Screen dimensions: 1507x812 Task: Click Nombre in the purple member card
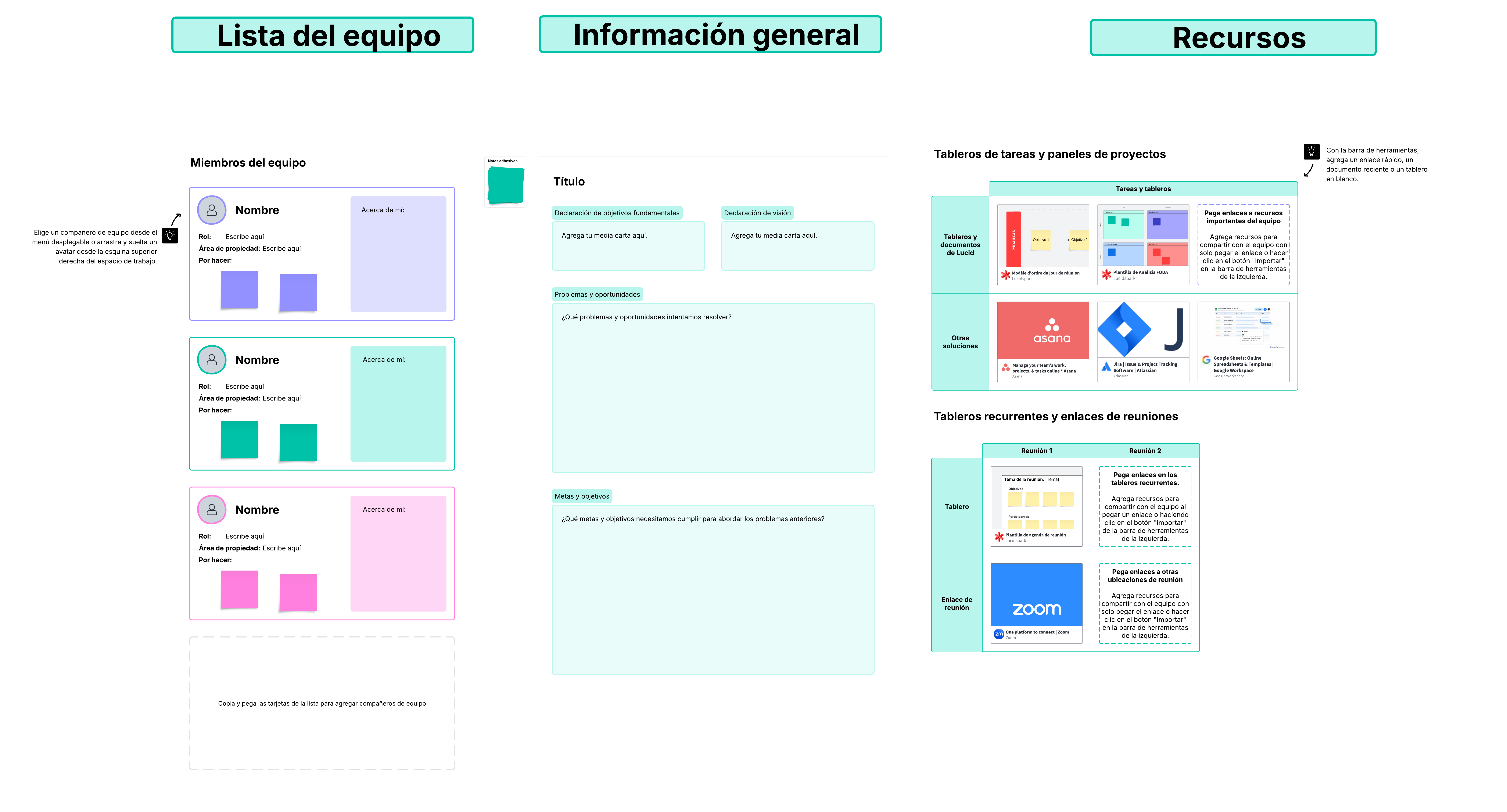(x=257, y=210)
